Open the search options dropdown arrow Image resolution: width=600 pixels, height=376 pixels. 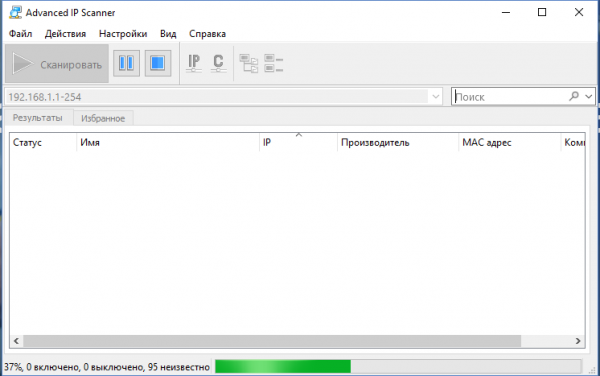click(589, 96)
